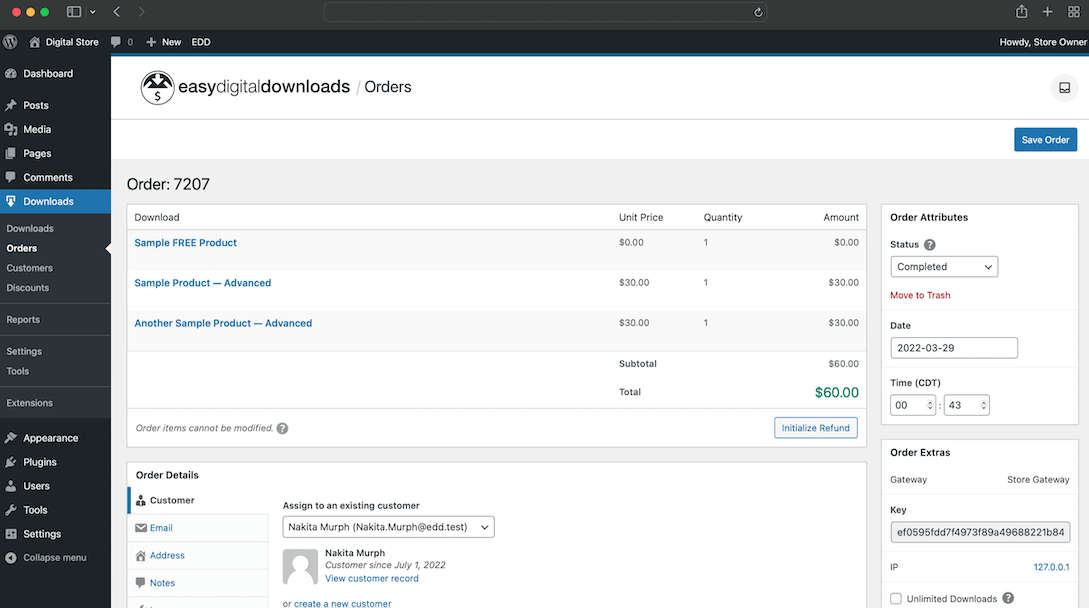The width and height of the screenshot is (1089, 608).
Task: Click the Notes speech-bubble icon in Order Details
Action: (x=142, y=582)
